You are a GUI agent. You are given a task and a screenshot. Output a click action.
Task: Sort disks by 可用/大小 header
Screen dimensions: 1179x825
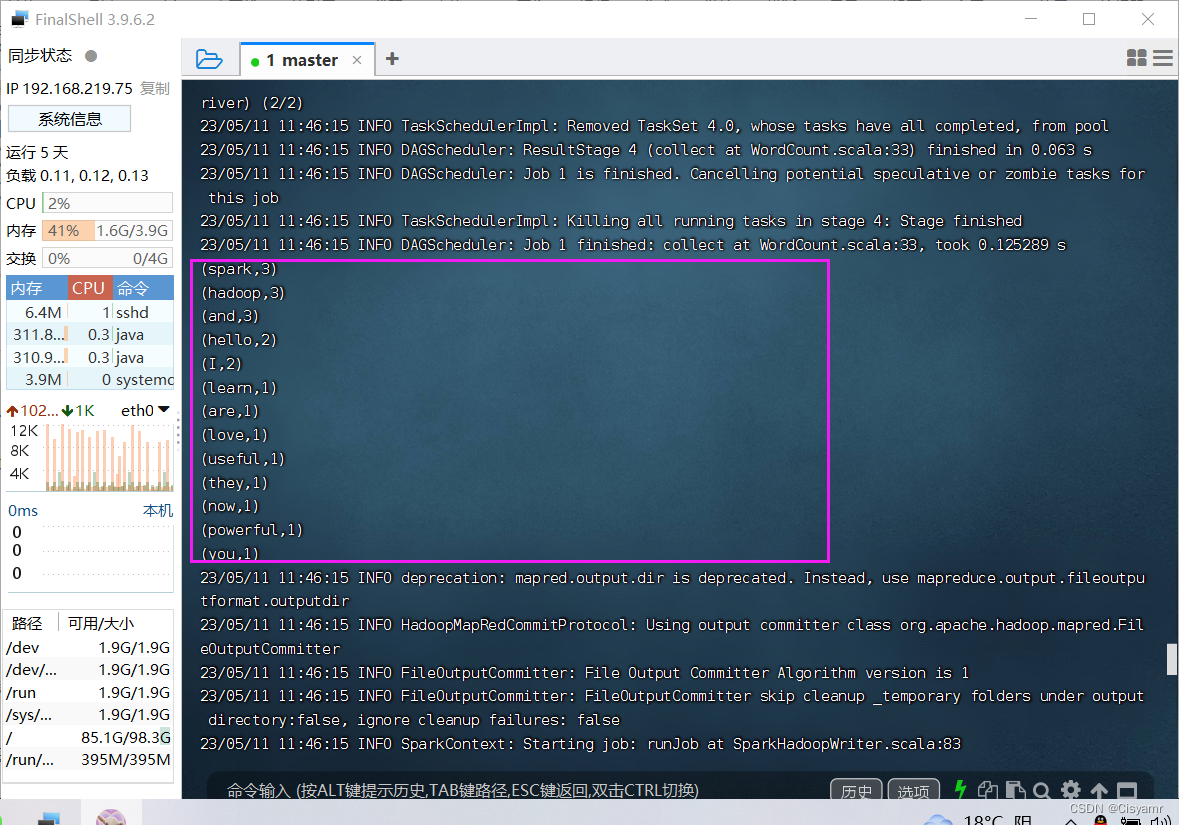point(101,623)
